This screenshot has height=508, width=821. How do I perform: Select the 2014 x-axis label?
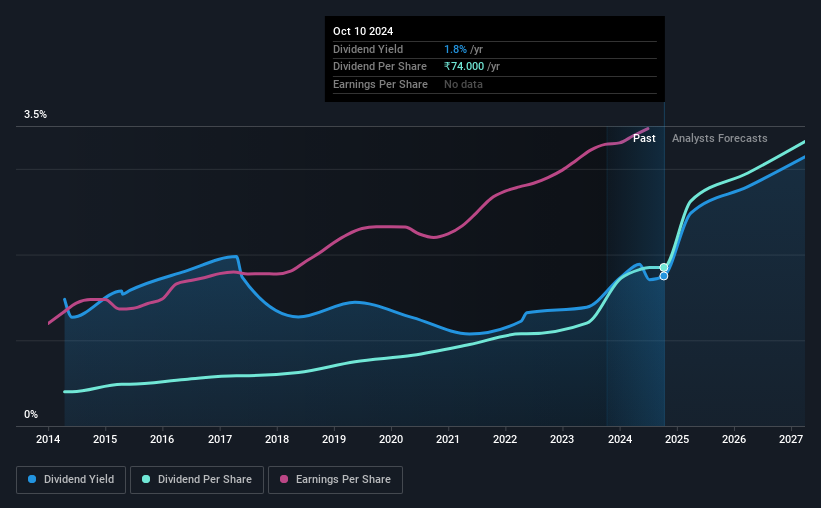(48, 439)
